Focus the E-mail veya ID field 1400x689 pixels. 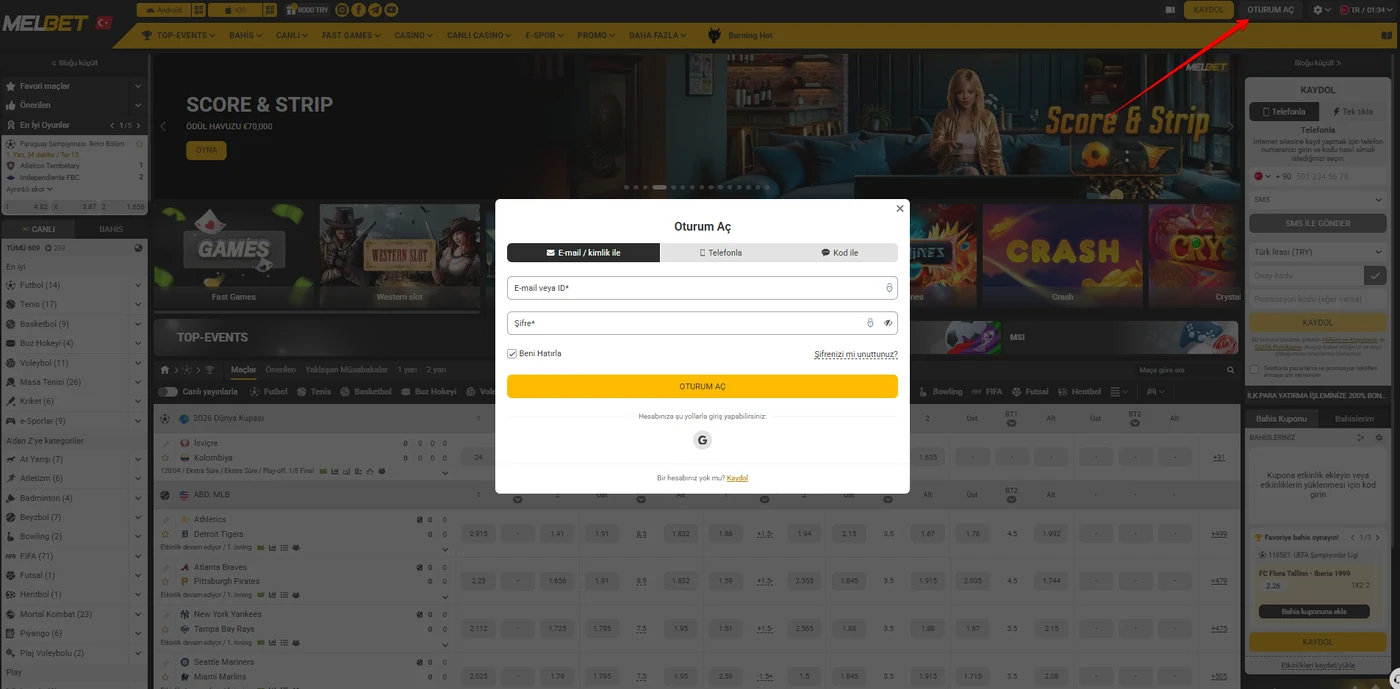[702, 288]
